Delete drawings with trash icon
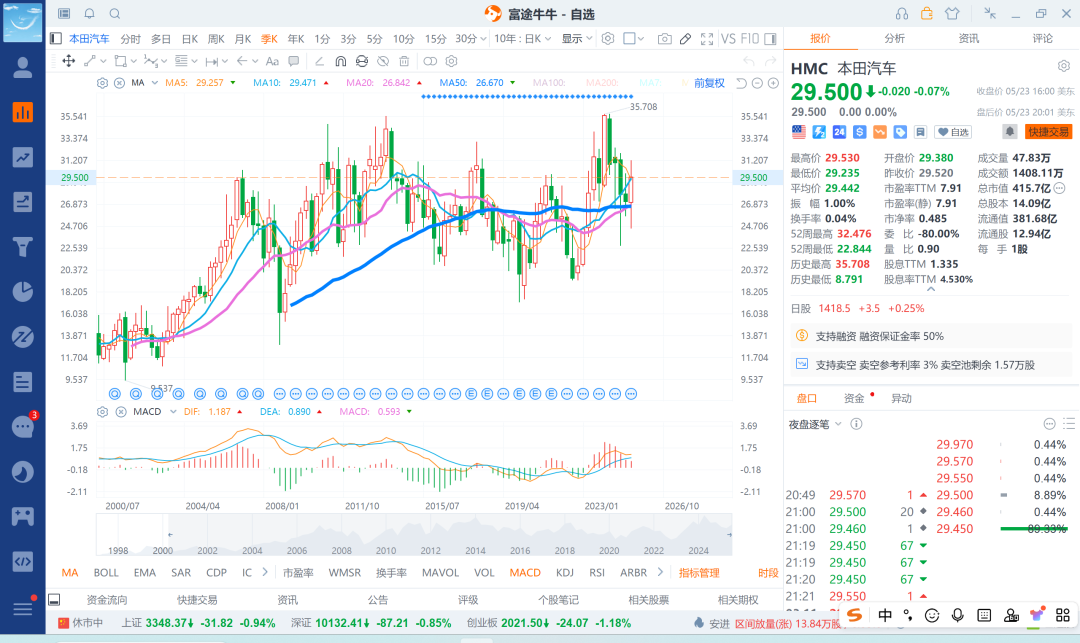The height and width of the screenshot is (643, 1080). tap(404, 61)
